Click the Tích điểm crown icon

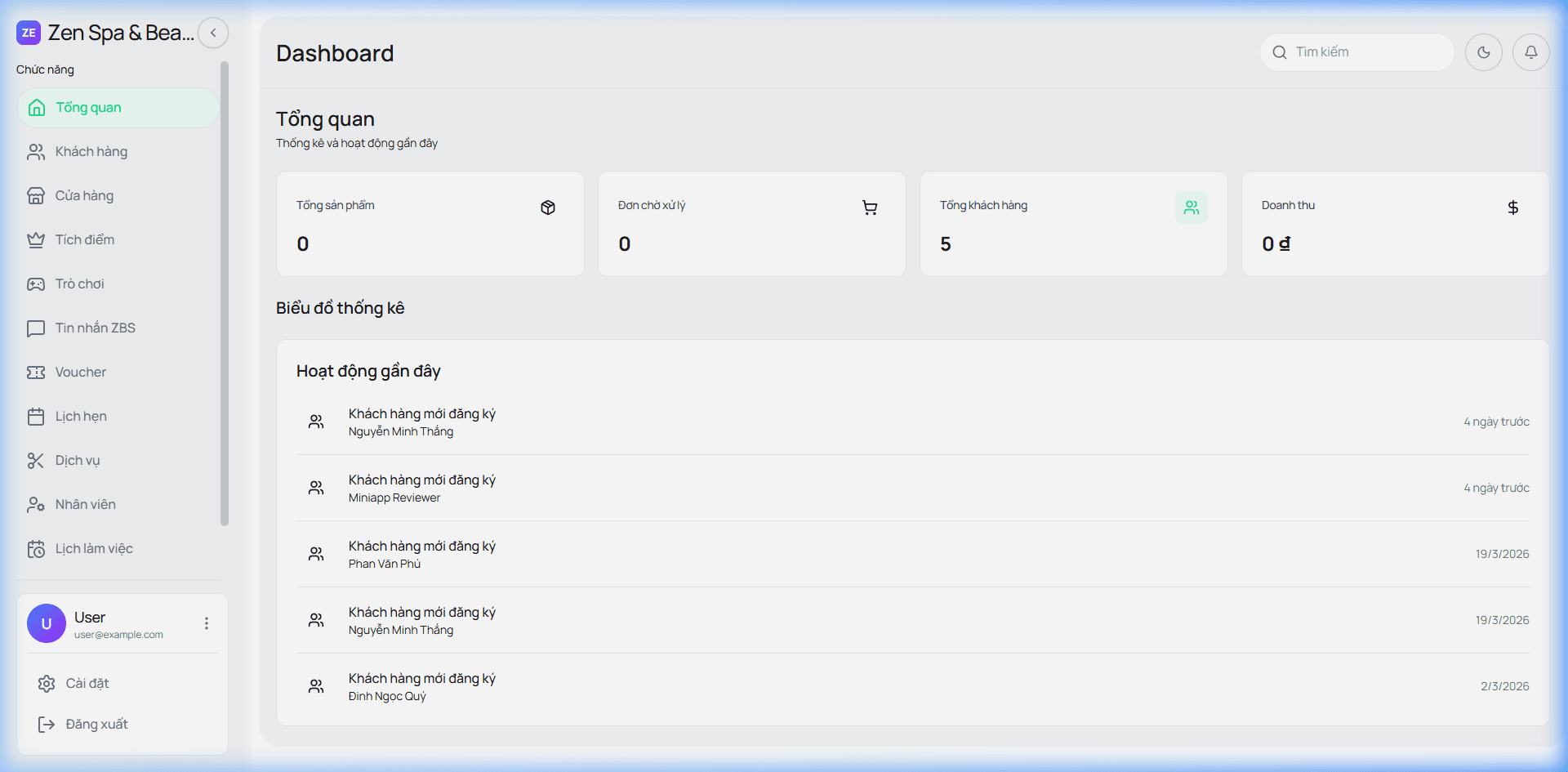click(36, 240)
